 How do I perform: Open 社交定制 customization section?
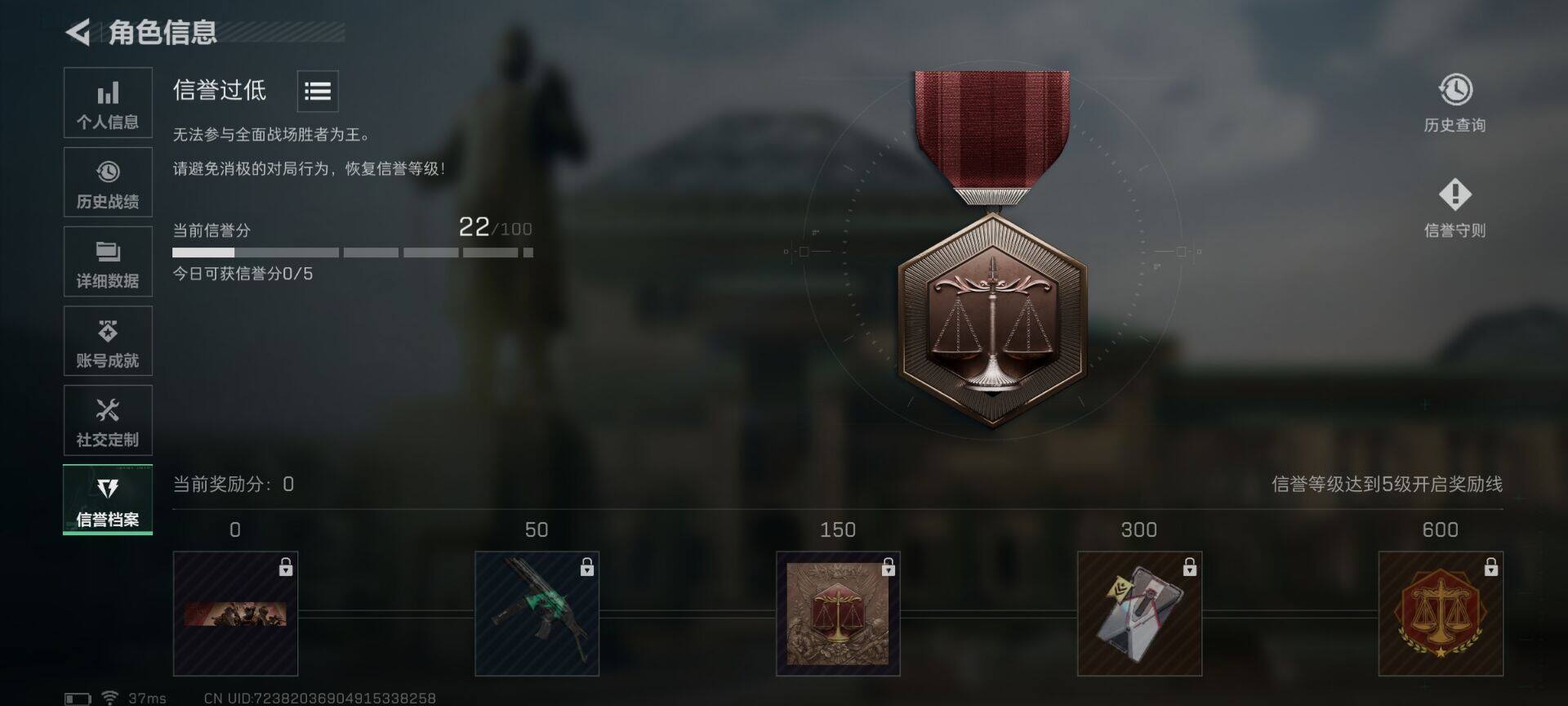pos(108,420)
